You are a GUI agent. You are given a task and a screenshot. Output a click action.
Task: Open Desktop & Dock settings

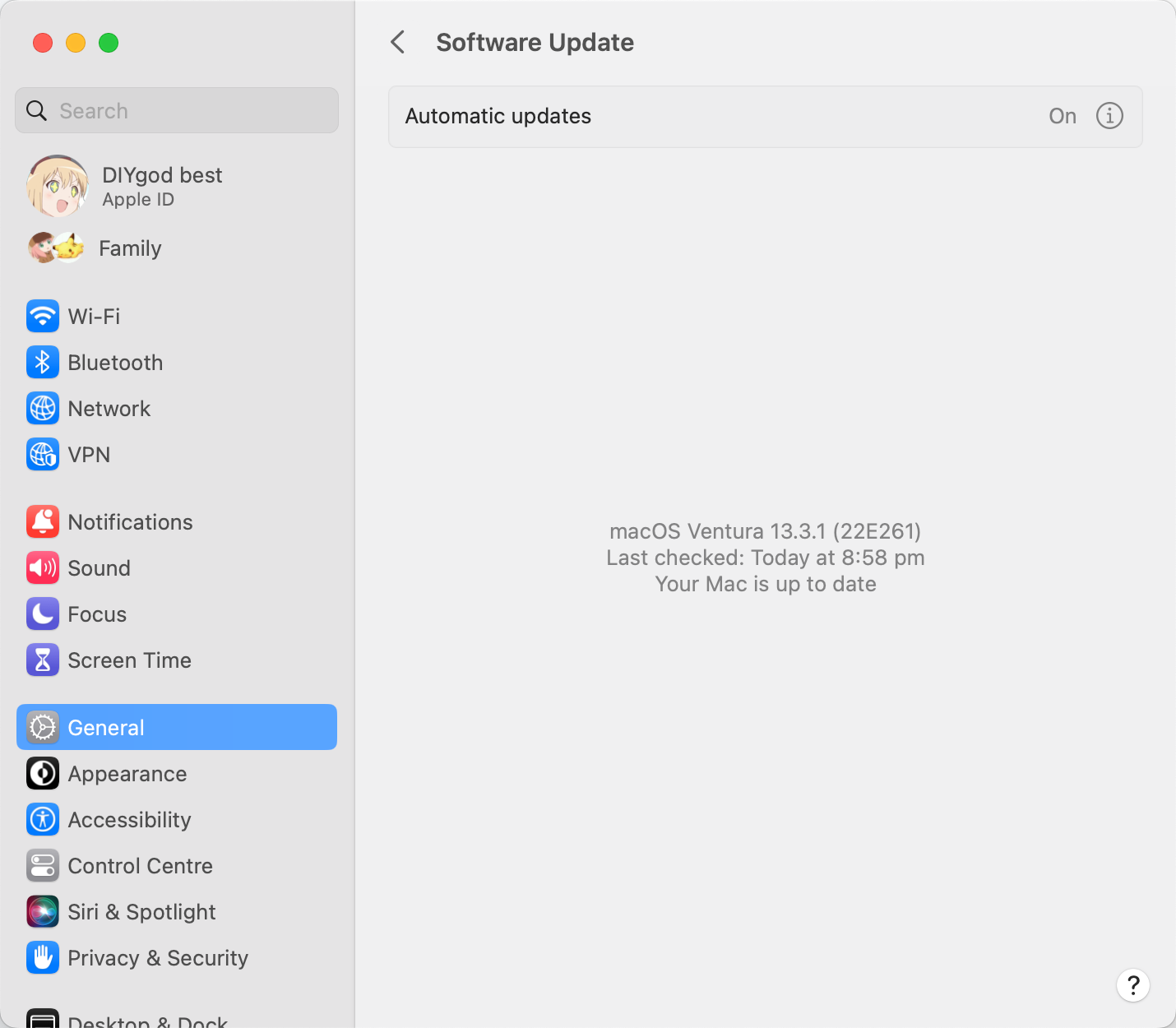click(147, 1021)
